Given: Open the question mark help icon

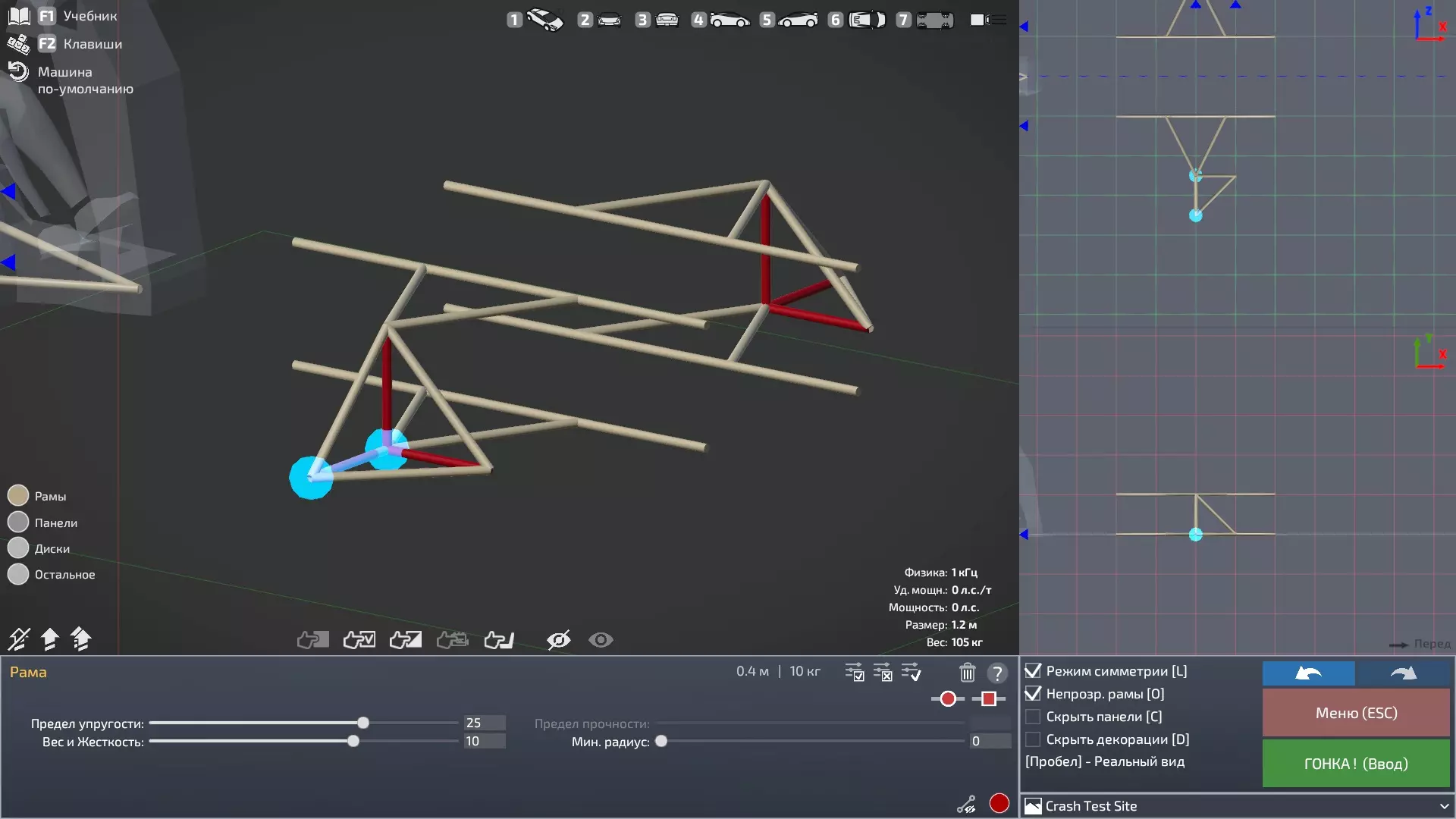Looking at the screenshot, I should tap(996, 673).
